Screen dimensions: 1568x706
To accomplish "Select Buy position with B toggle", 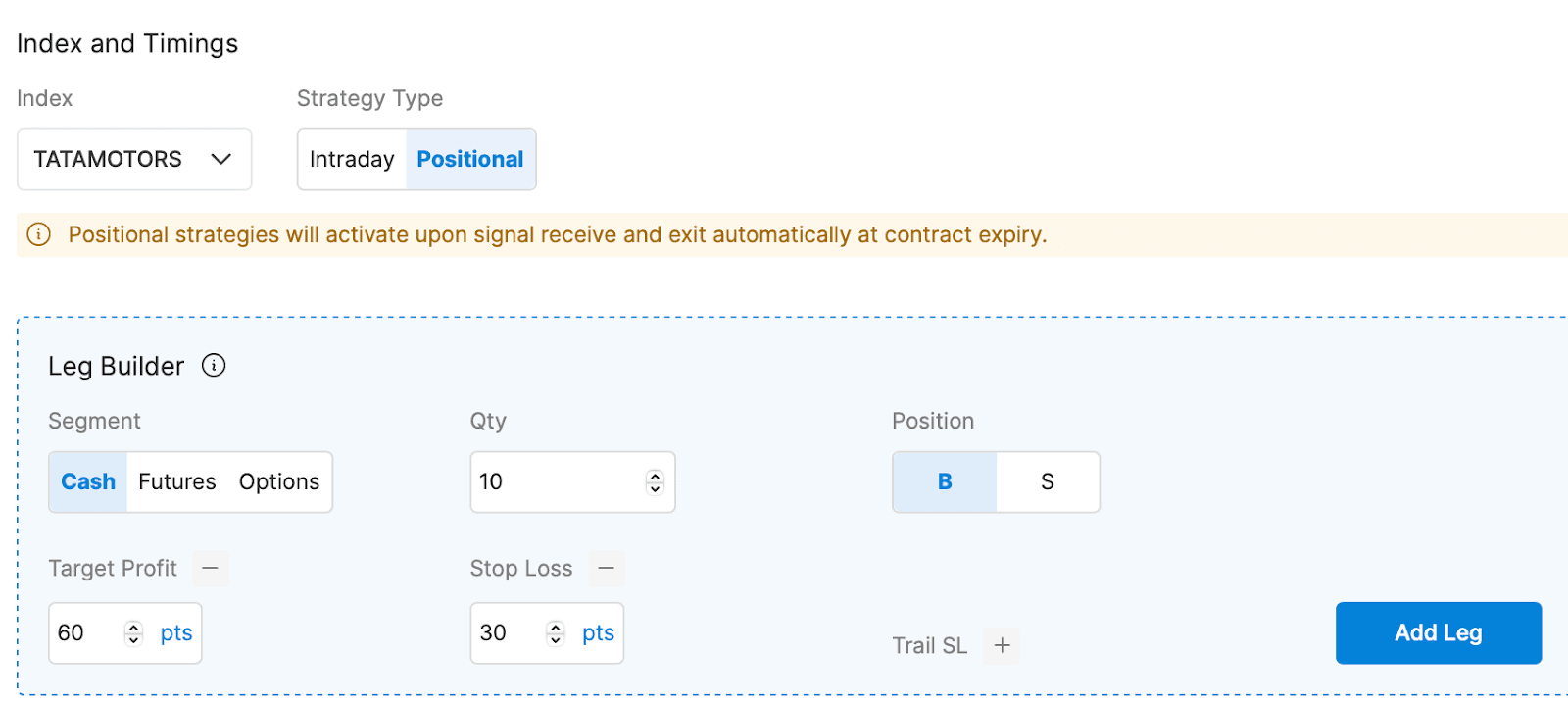I will 945,482.
